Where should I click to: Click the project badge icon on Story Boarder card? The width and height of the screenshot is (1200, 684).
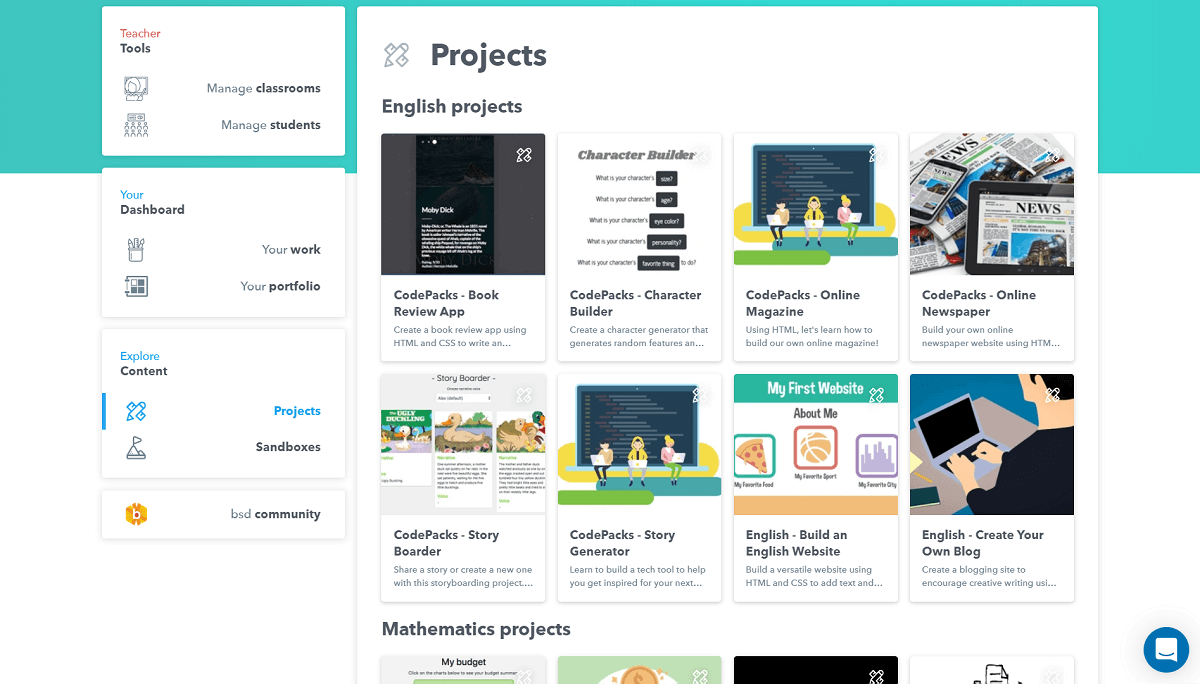coord(524,395)
